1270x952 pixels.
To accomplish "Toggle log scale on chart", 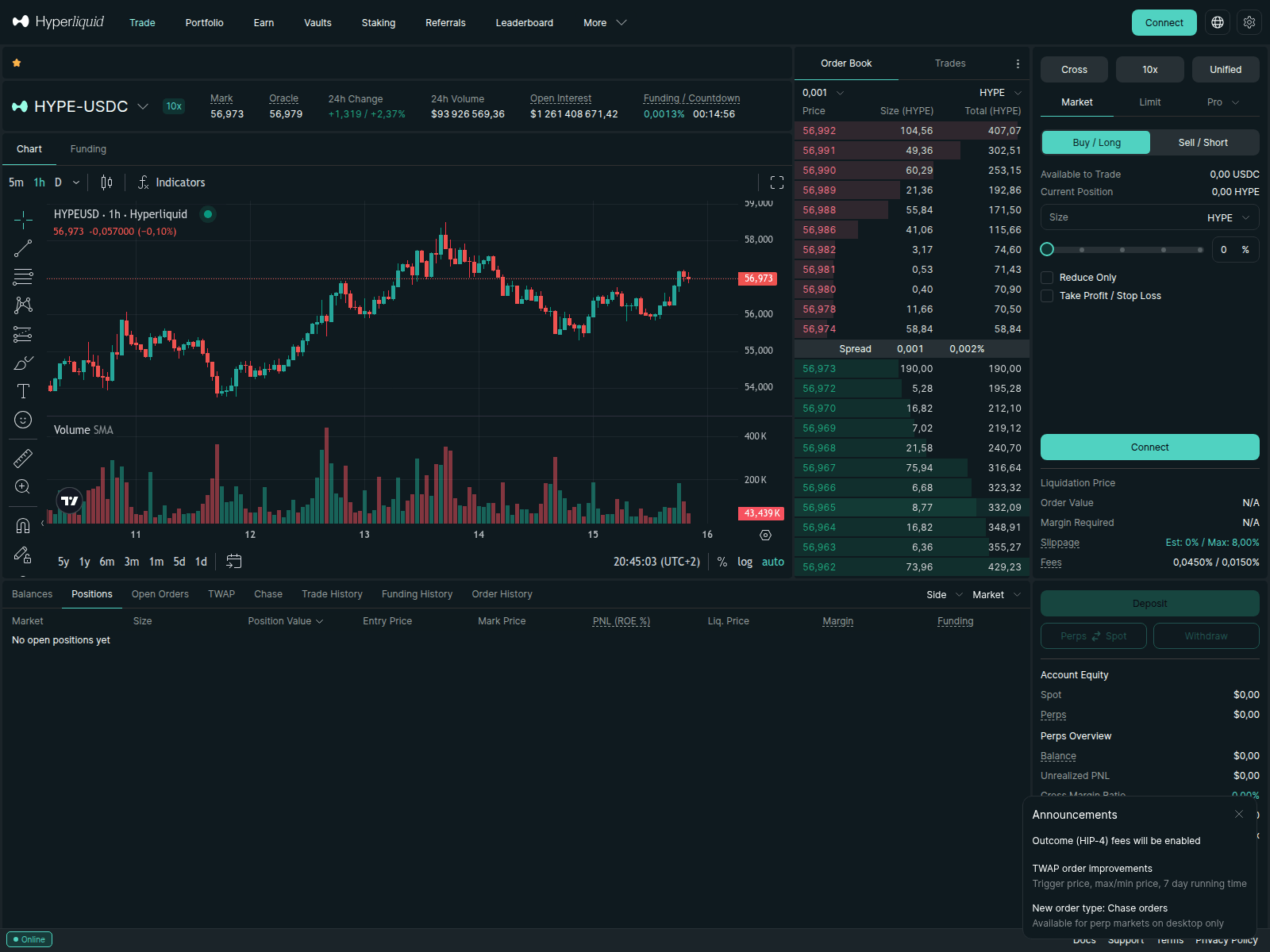I will point(745,562).
